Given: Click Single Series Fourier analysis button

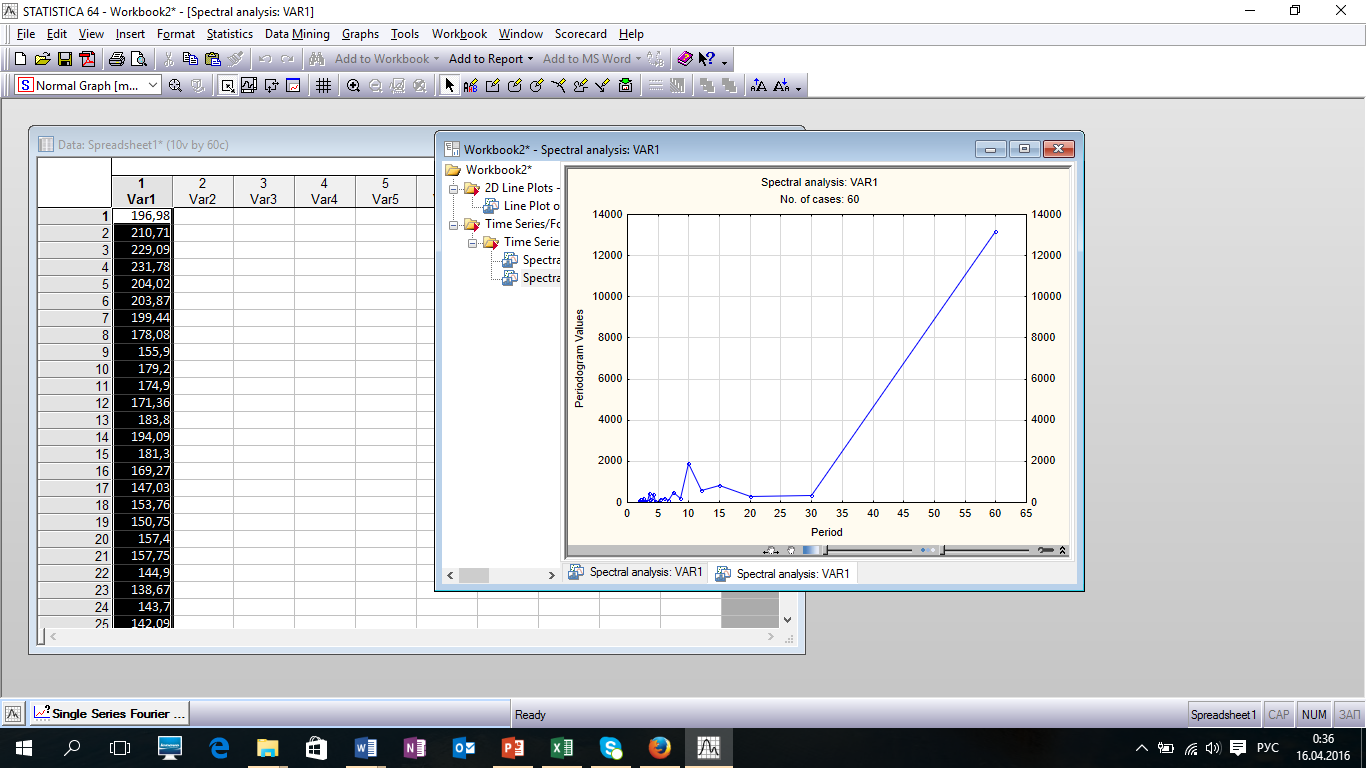Looking at the screenshot, I should coord(109,713).
